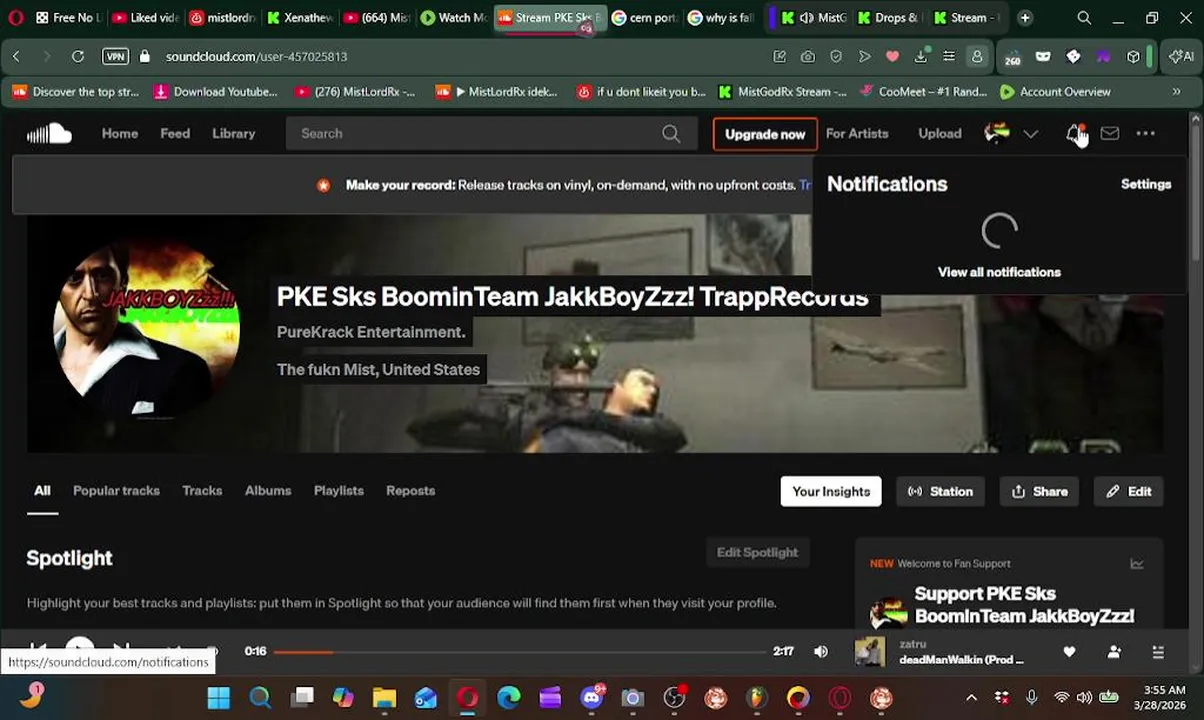Toggle the browser VPN badge
Screen dimensions: 1204x720
point(115,57)
